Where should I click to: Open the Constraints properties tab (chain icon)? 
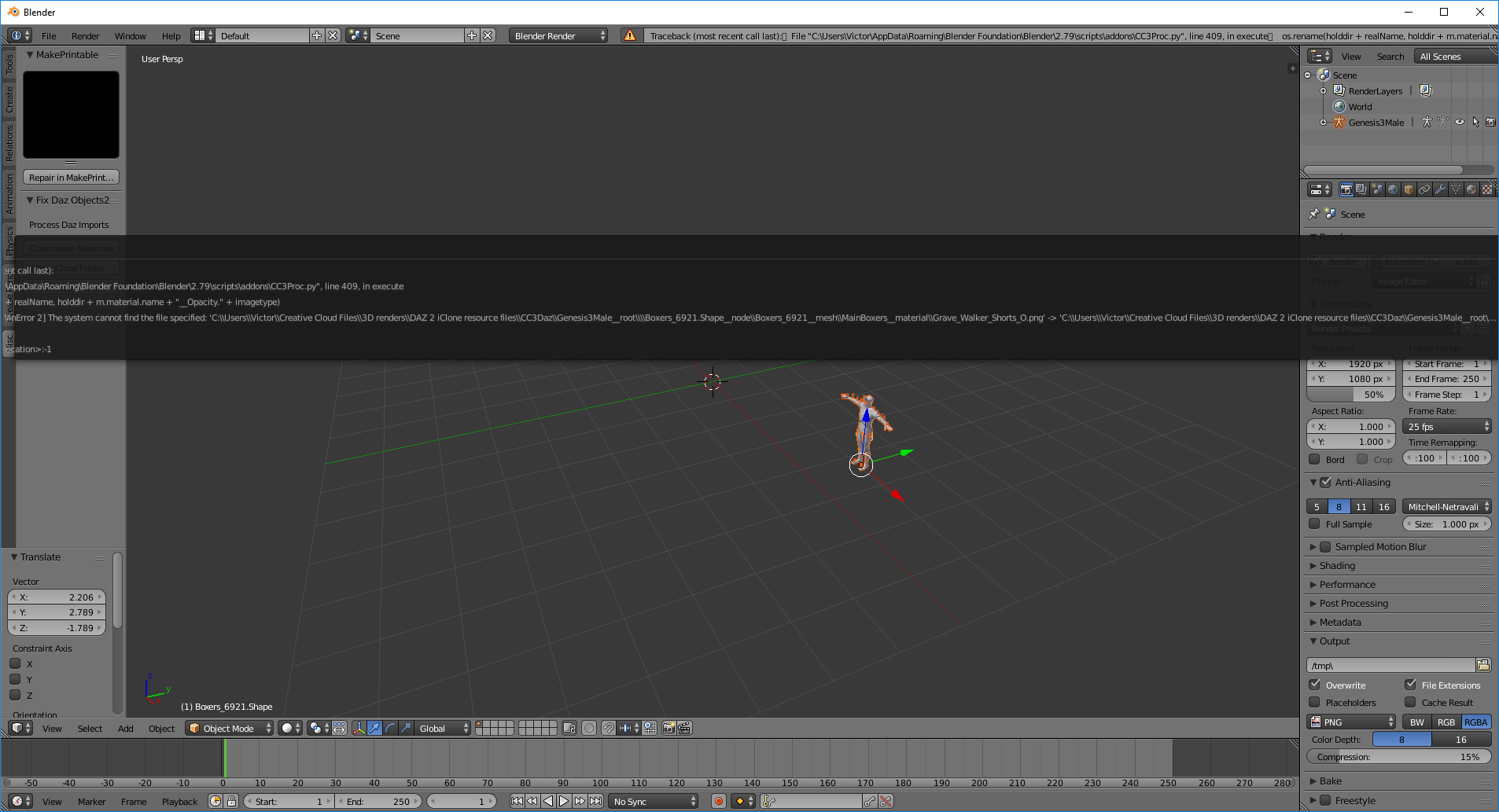pos(1424,189)
